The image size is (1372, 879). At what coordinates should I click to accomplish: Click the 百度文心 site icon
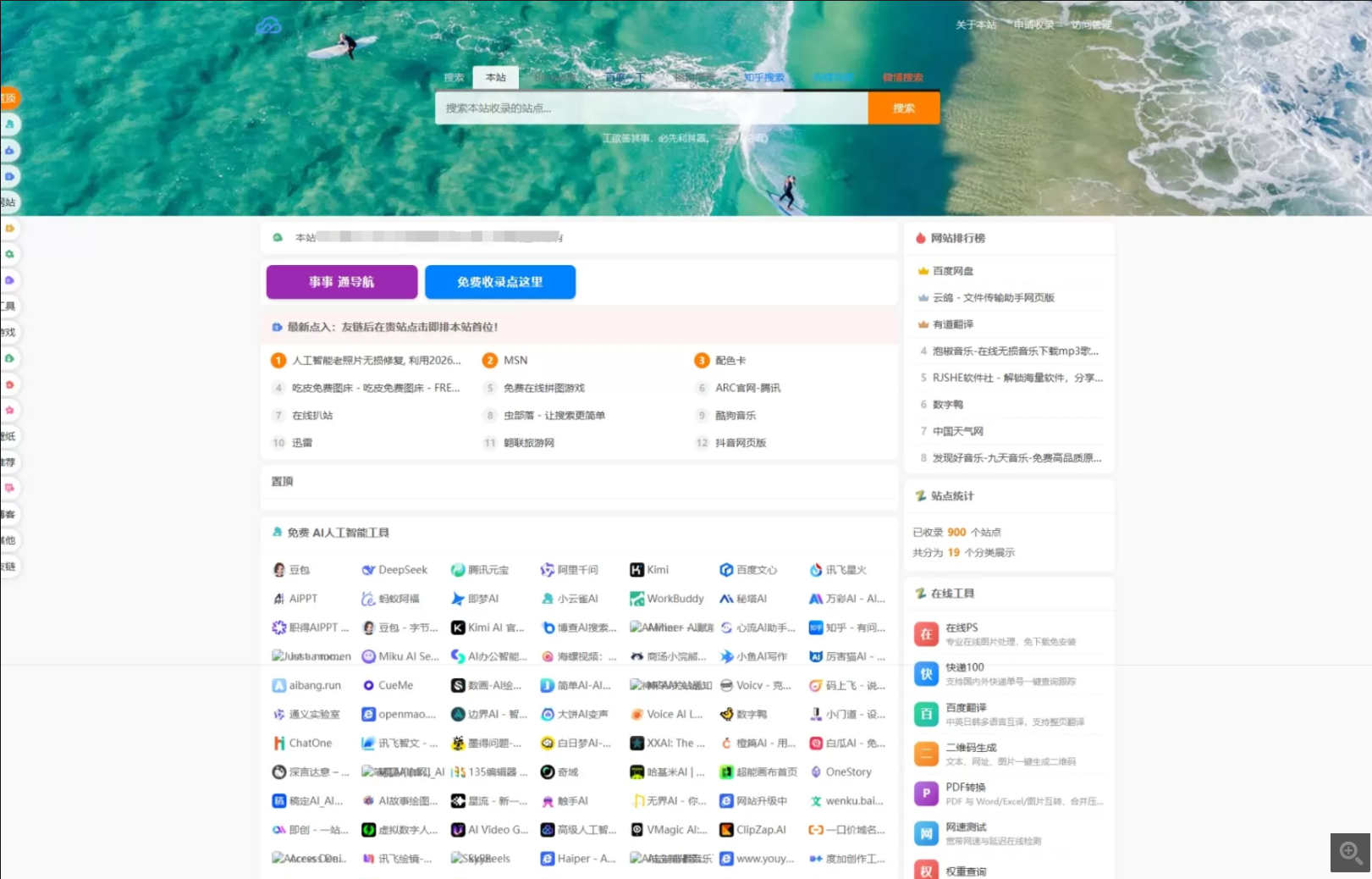(x=726, y=570)
